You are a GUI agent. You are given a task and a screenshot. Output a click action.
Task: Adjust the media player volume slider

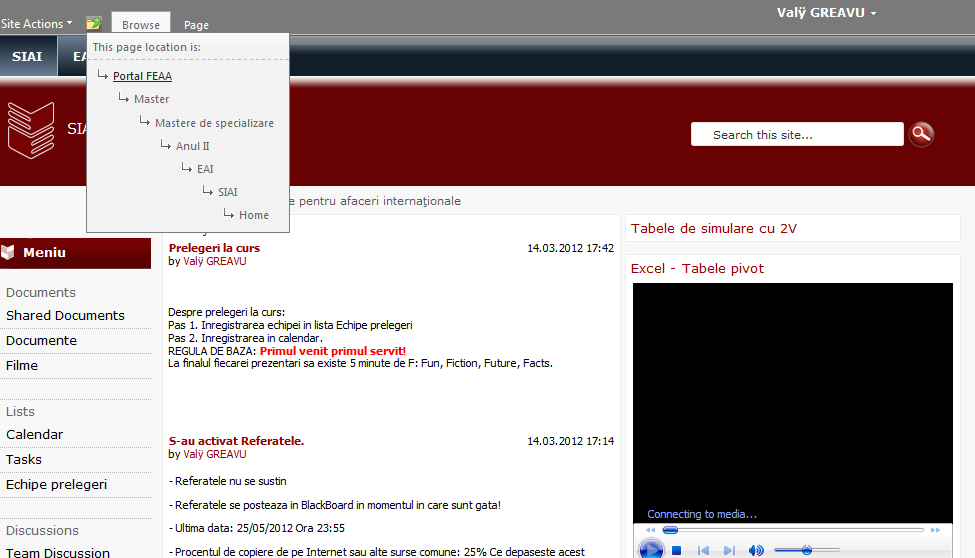tap(806, 550)
